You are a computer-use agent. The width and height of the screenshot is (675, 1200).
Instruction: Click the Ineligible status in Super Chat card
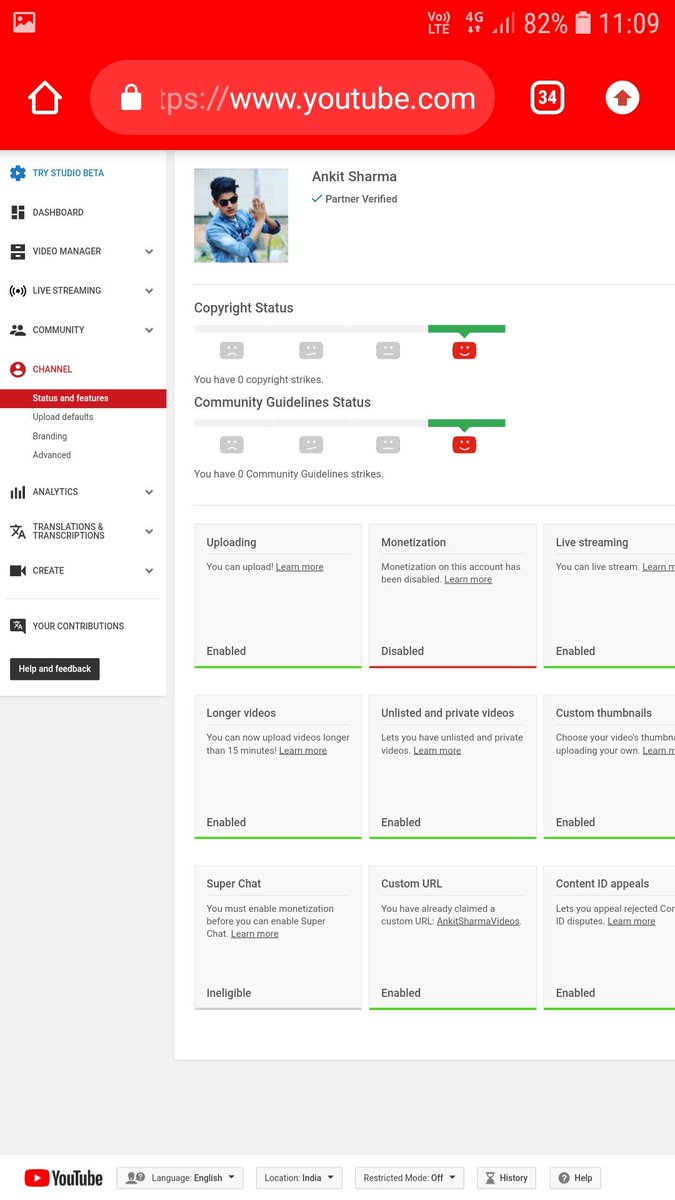(229, 993)
